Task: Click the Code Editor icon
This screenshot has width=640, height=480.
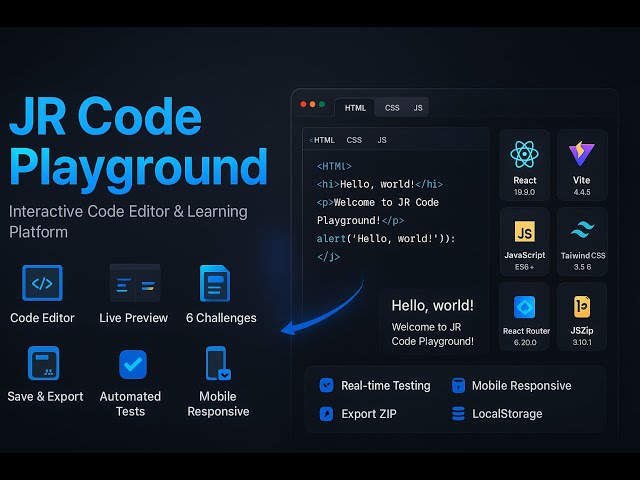Action: [42, 283]
